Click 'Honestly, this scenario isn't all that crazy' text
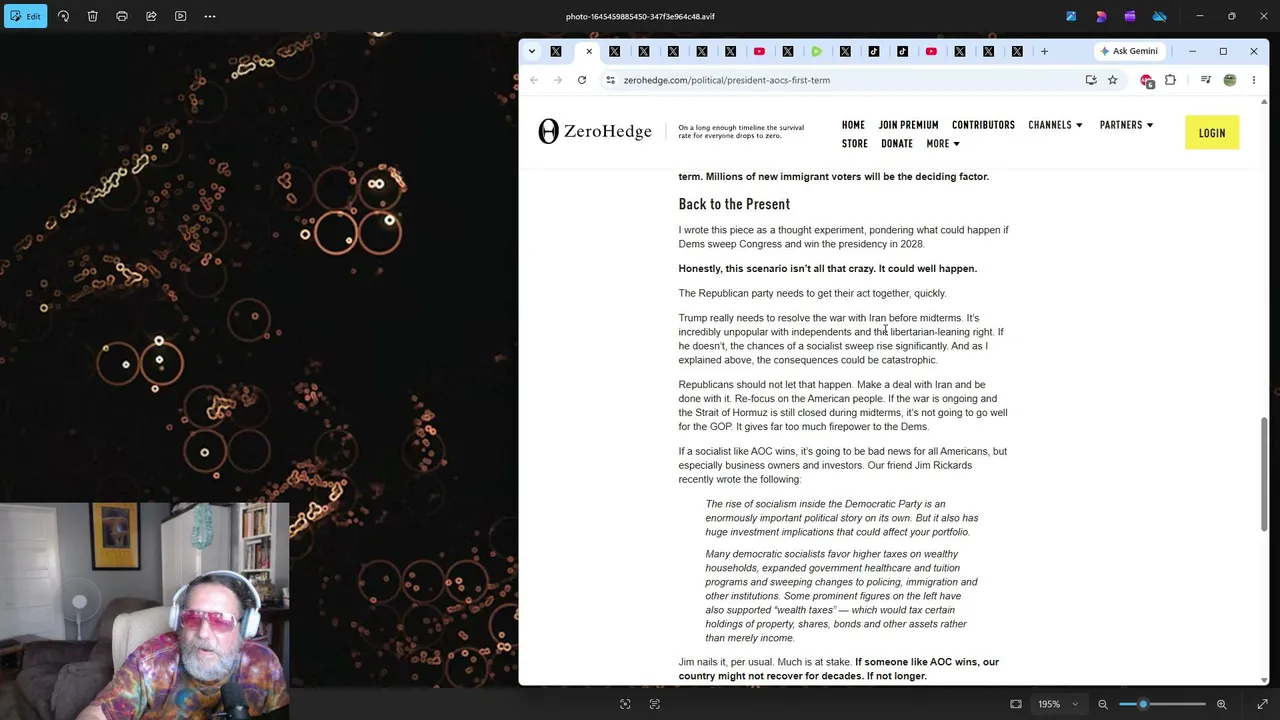This screenshot has width=1280, height=720. 776,268
